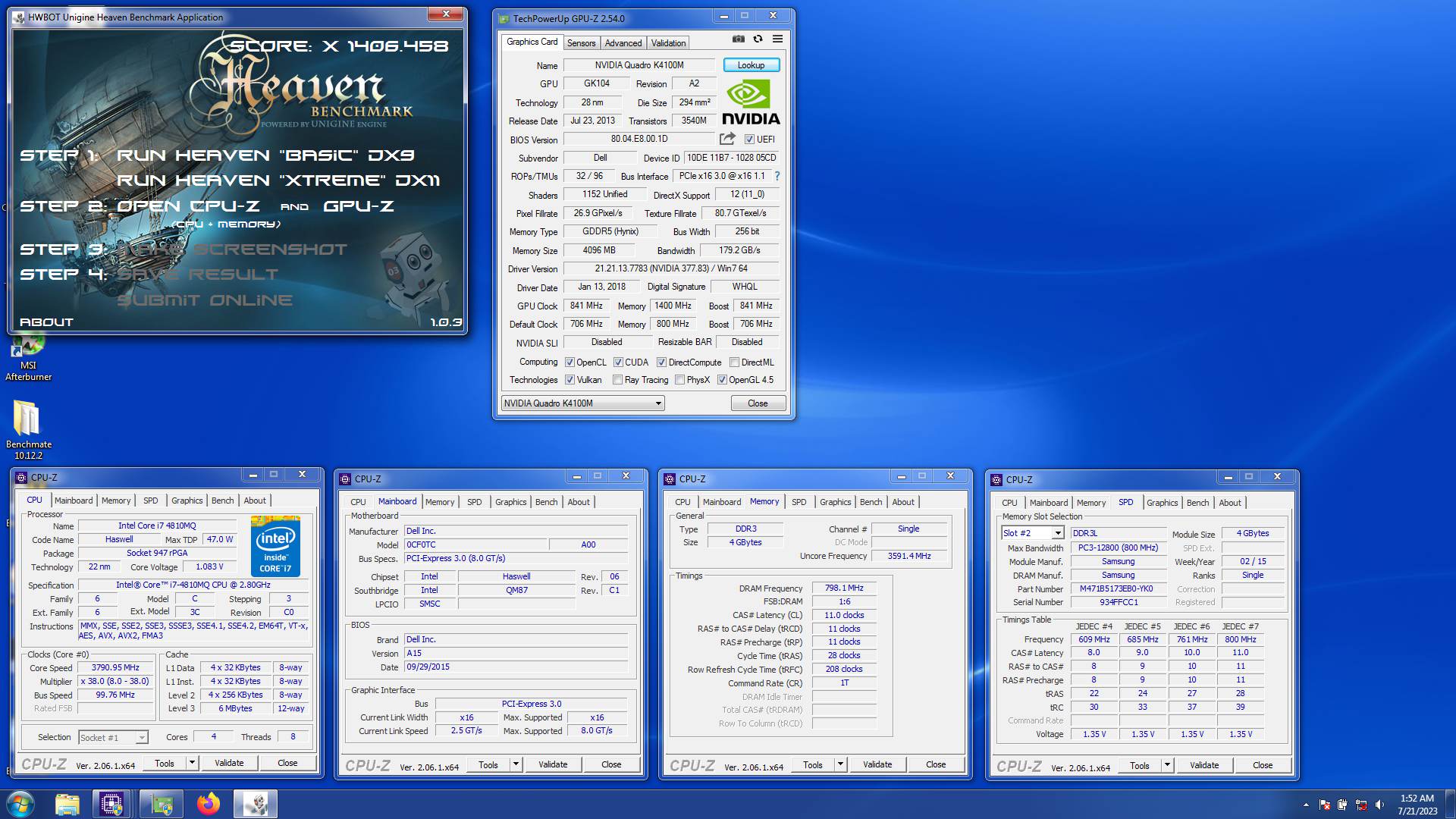Click the DRAM Frequency value 798.1 MHz
The width and height of the screenshot is (1456, 819).
point(844,588)
